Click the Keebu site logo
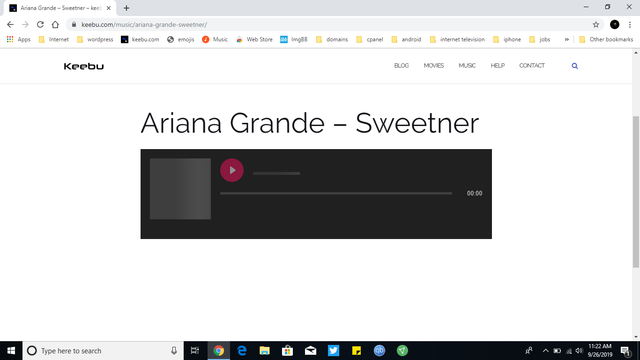Screen dimensions: 640x360 tap(84, 66)
